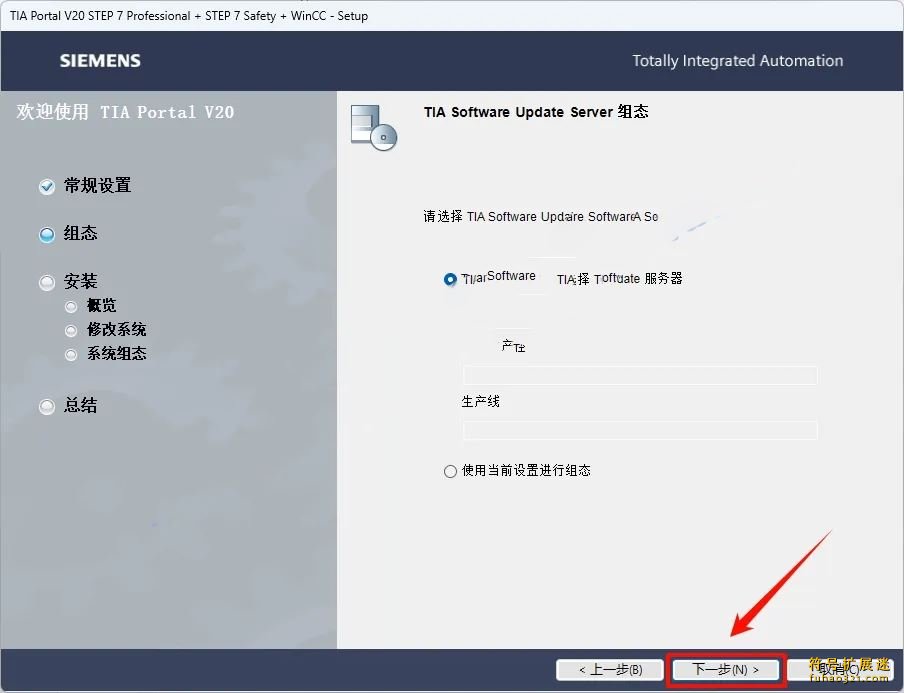This screenshot has width=904, height=693.
Task: Click the blue step indicator beside 组态
Action: click(x=47, y=235)
